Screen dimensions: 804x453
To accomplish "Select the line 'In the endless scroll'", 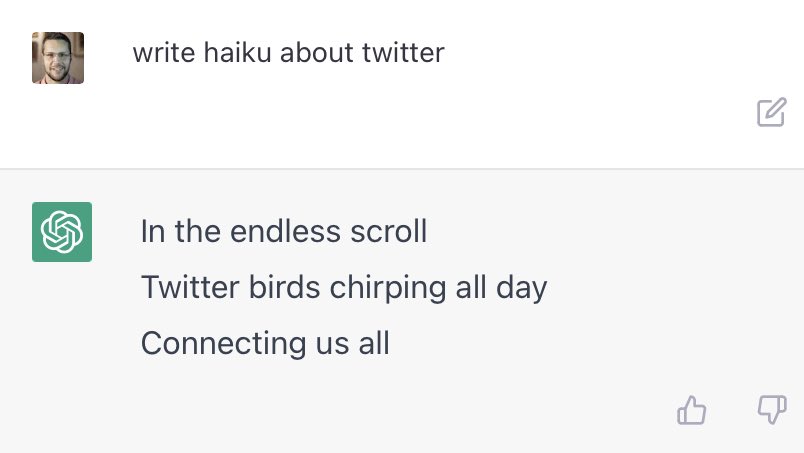I will pos(284,231).
